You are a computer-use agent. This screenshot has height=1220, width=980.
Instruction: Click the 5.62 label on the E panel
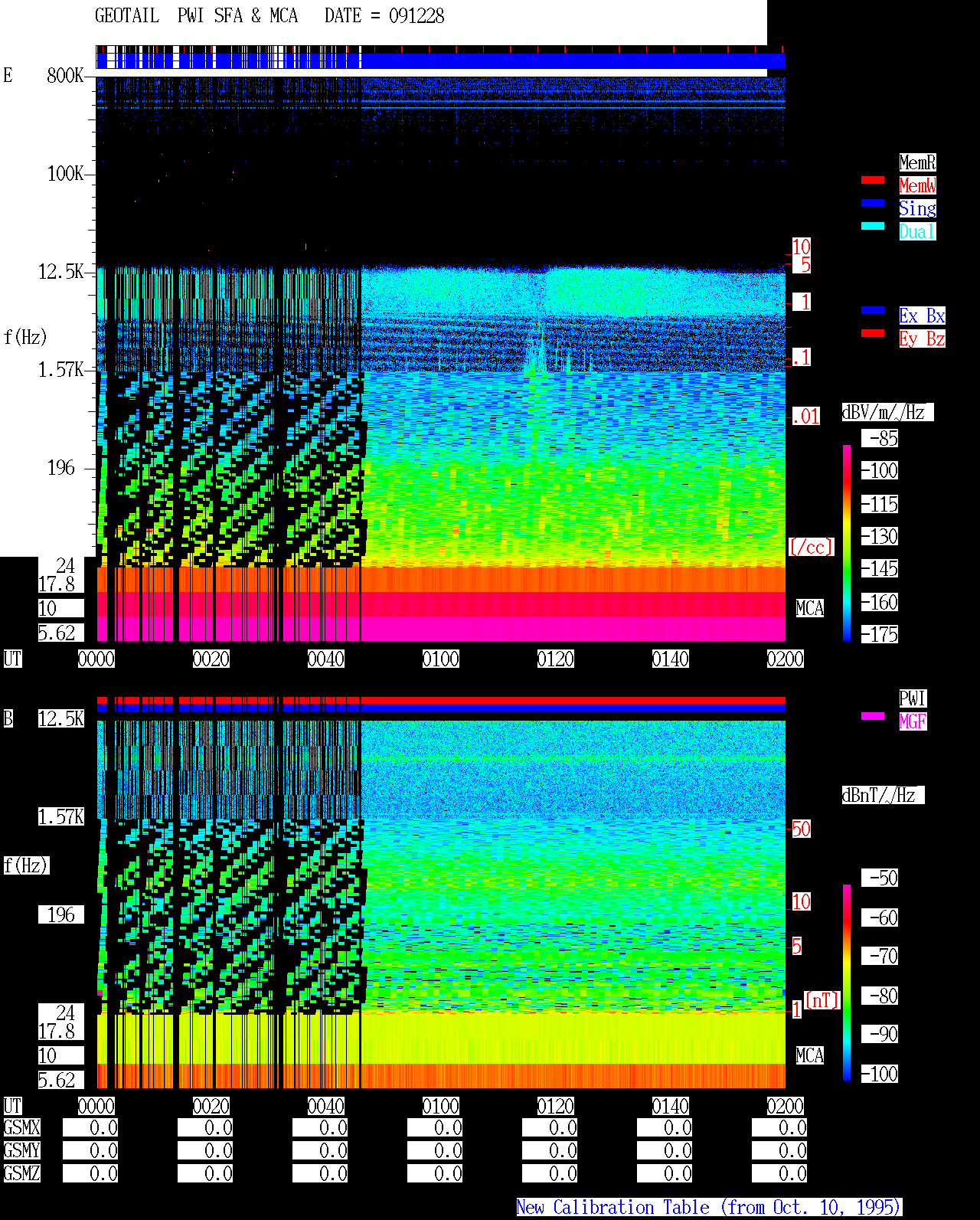[x=61, y=633]
